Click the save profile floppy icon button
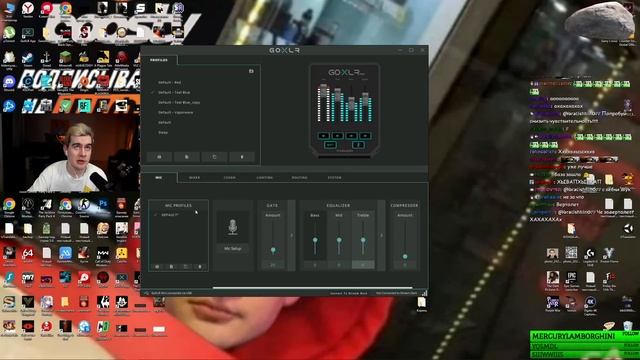640x360 pixels. 159,157
